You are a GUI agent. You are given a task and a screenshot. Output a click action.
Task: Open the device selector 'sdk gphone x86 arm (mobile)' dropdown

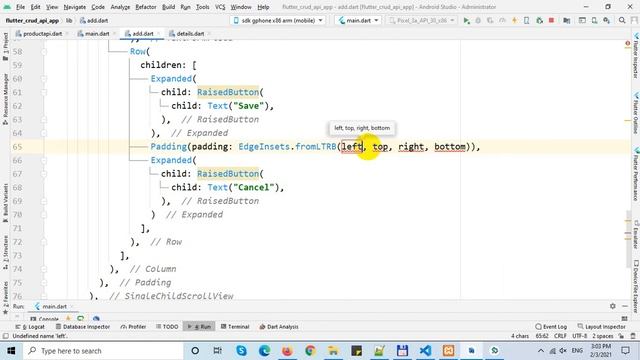point(278,20)
